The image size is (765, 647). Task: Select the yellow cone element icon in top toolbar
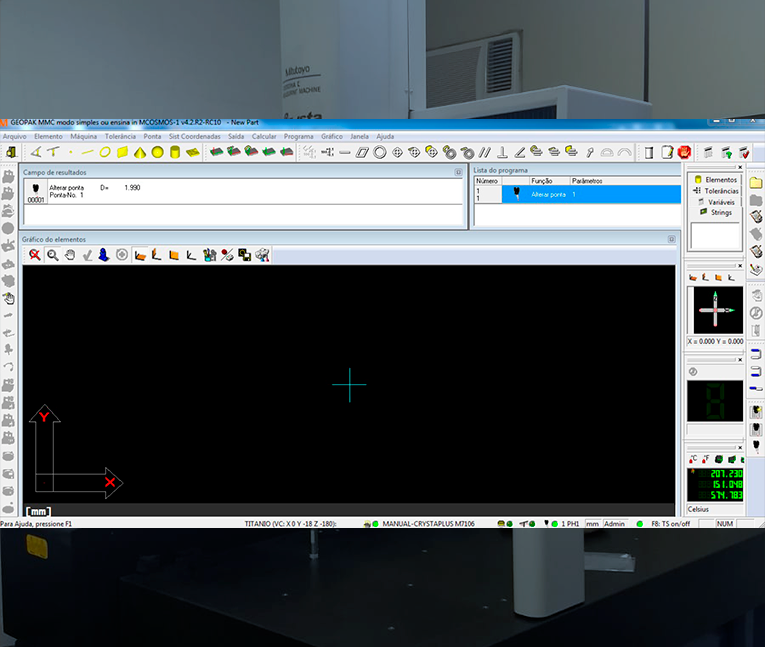point(140,152)
